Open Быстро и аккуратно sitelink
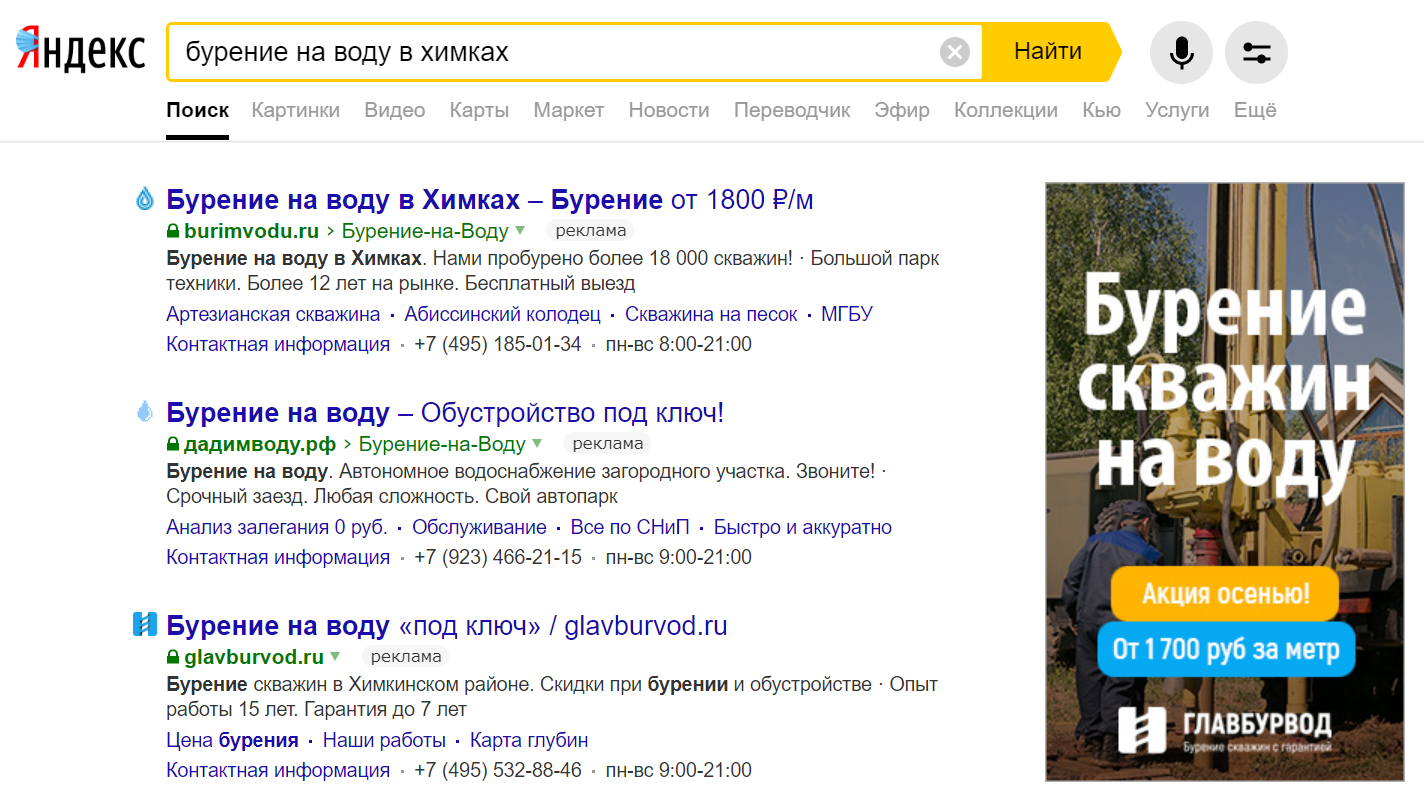 (x=803, y=527)
